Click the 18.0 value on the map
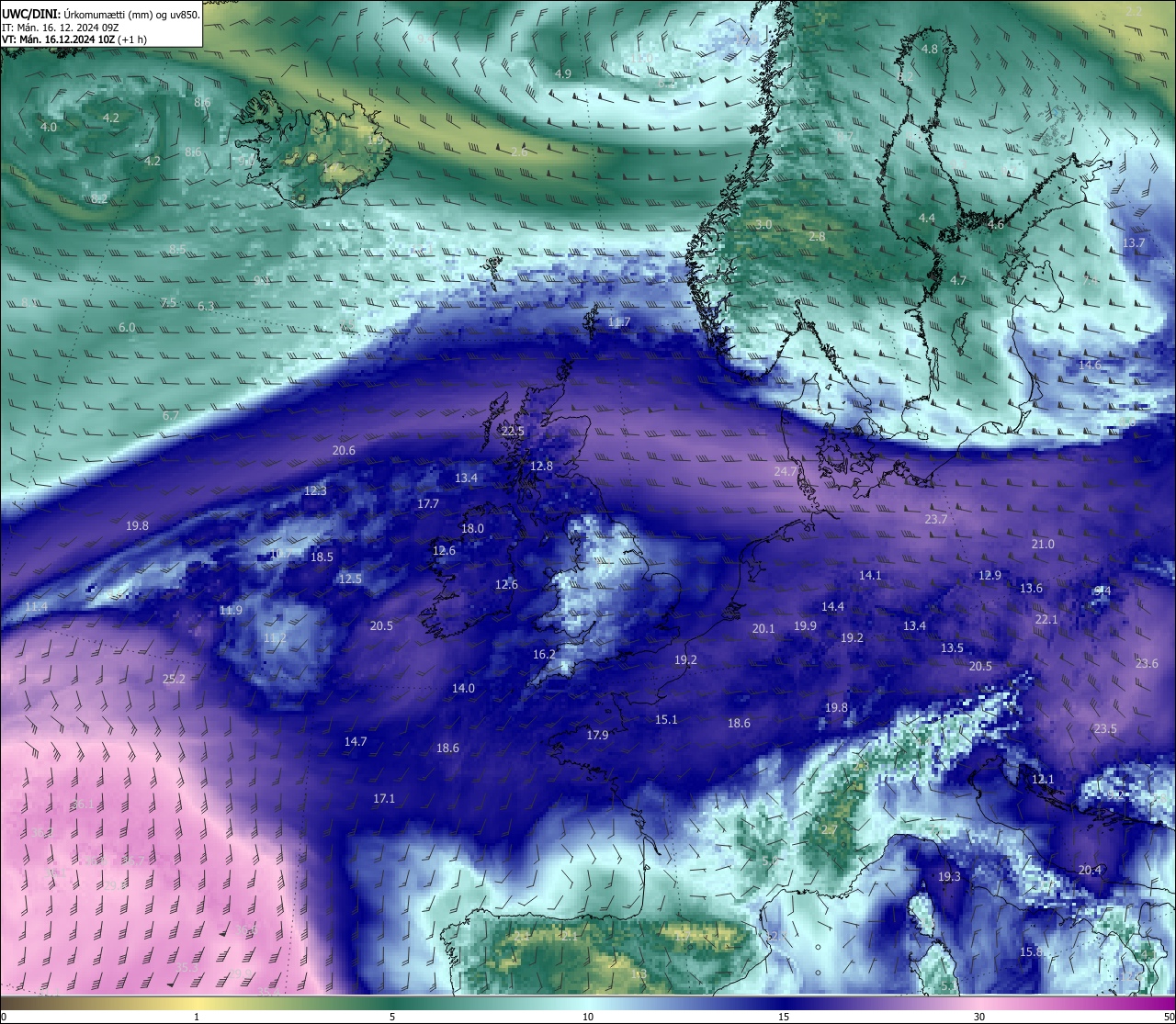This screenshot has width=1176, height=1024. (x=472, y=529)
